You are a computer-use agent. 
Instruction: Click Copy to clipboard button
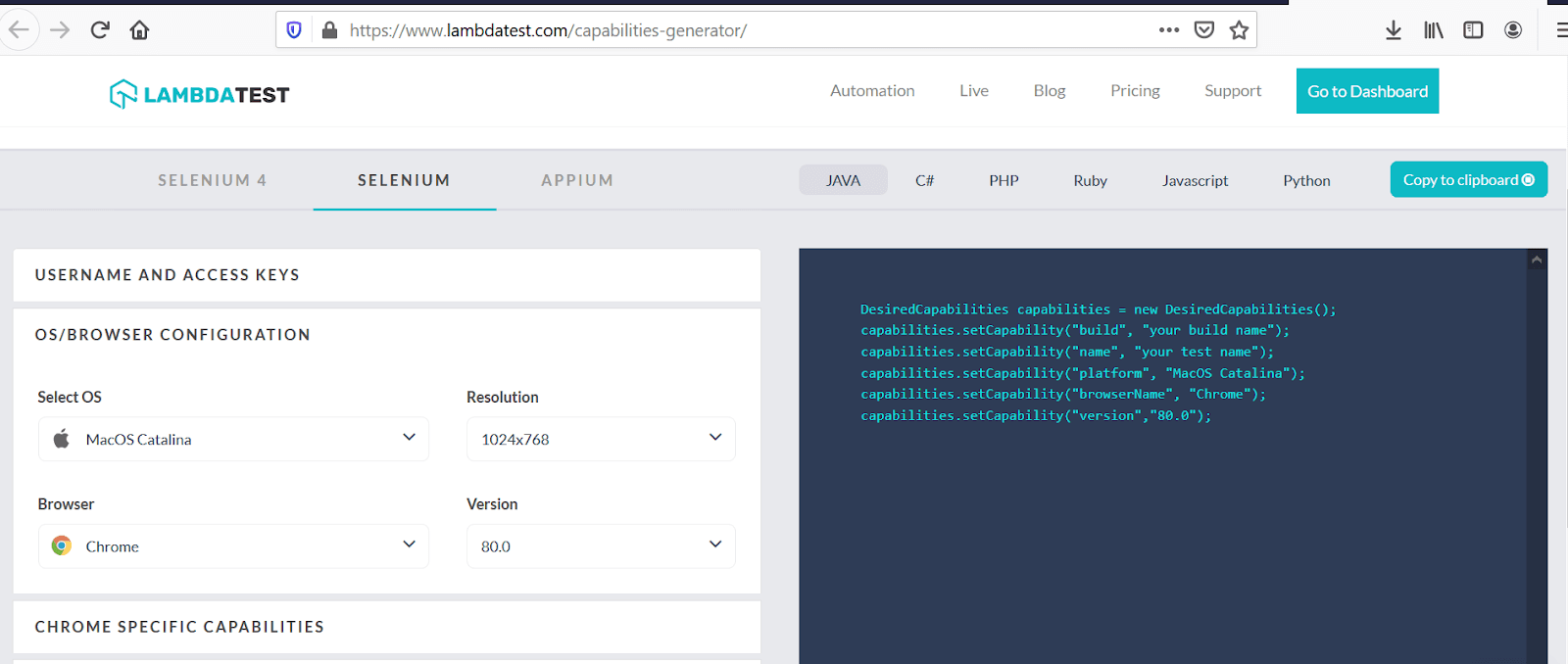(x=1468, y=179)
